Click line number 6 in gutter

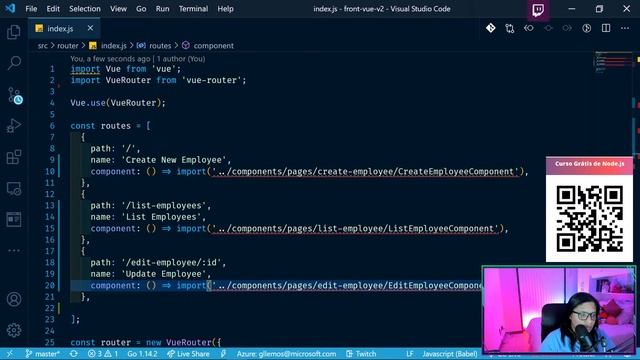tap(52, 126)
